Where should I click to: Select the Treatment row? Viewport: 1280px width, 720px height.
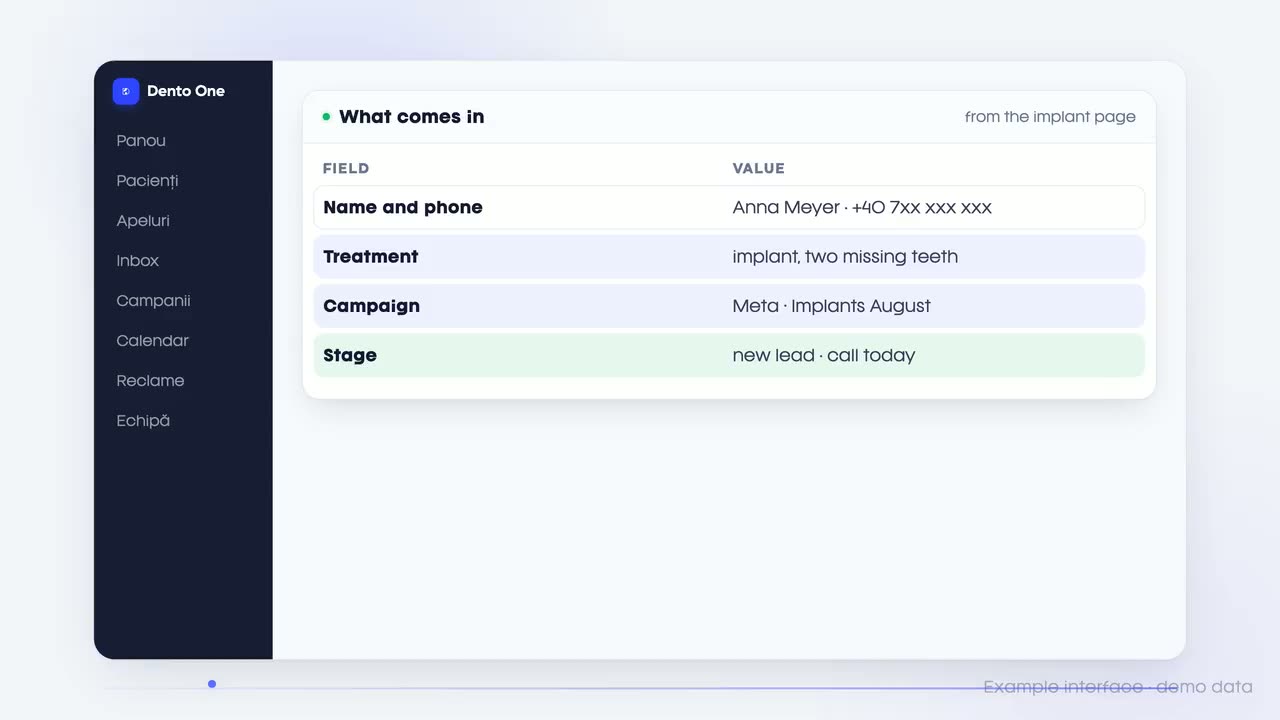[x=729, y=256]
